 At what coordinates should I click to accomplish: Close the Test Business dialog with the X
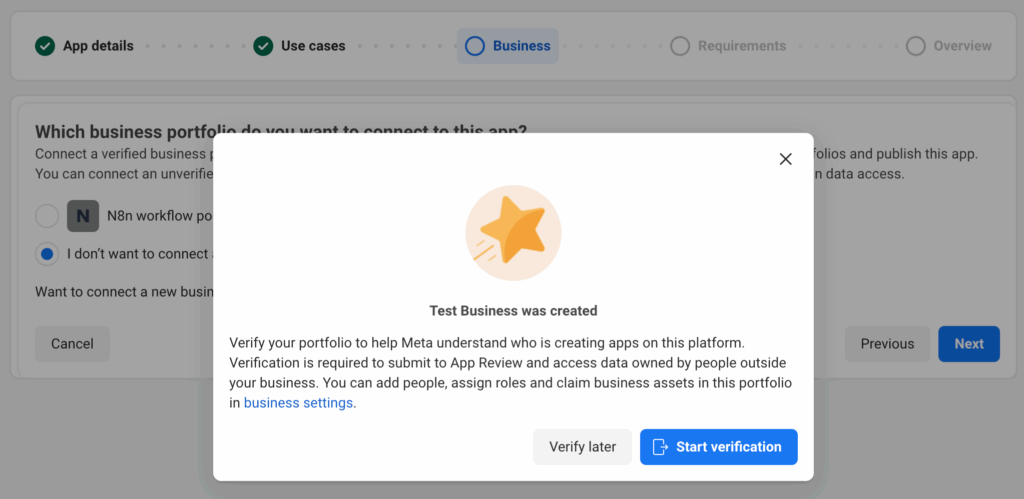(785, 159)
